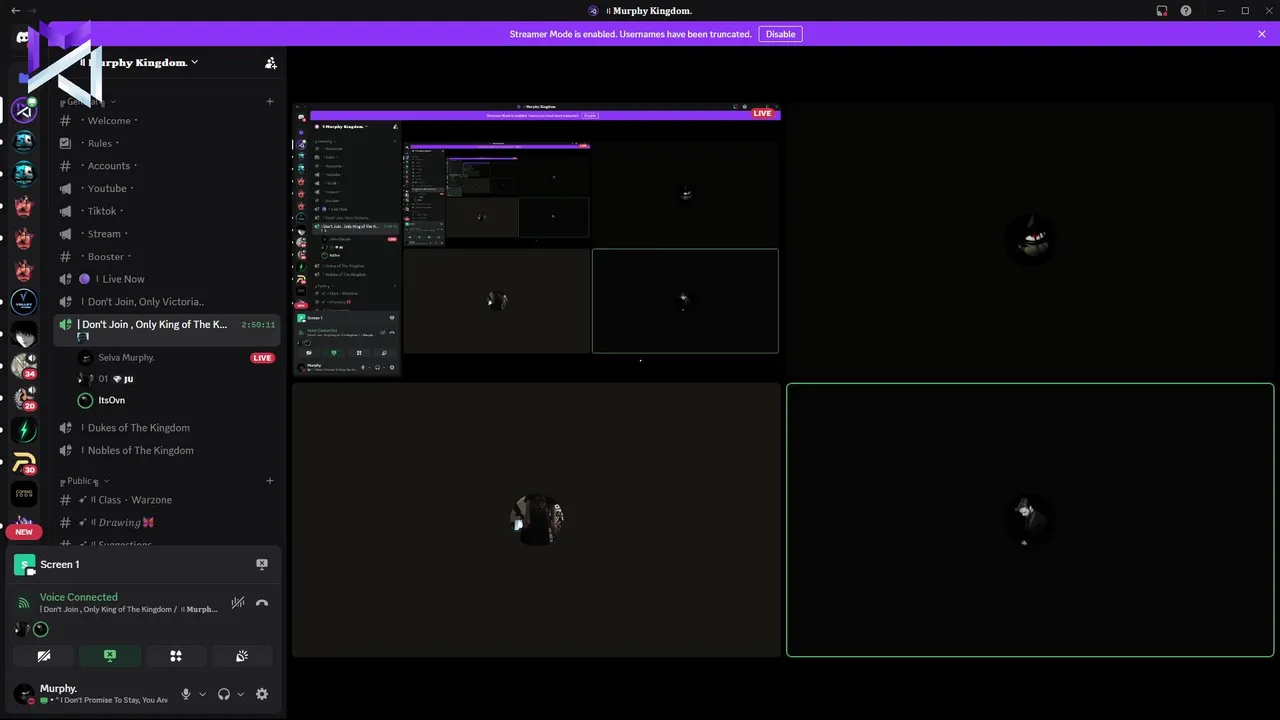
Task: Select Don't Join, Only King of The K... channel
Action: tap(166, 330)
